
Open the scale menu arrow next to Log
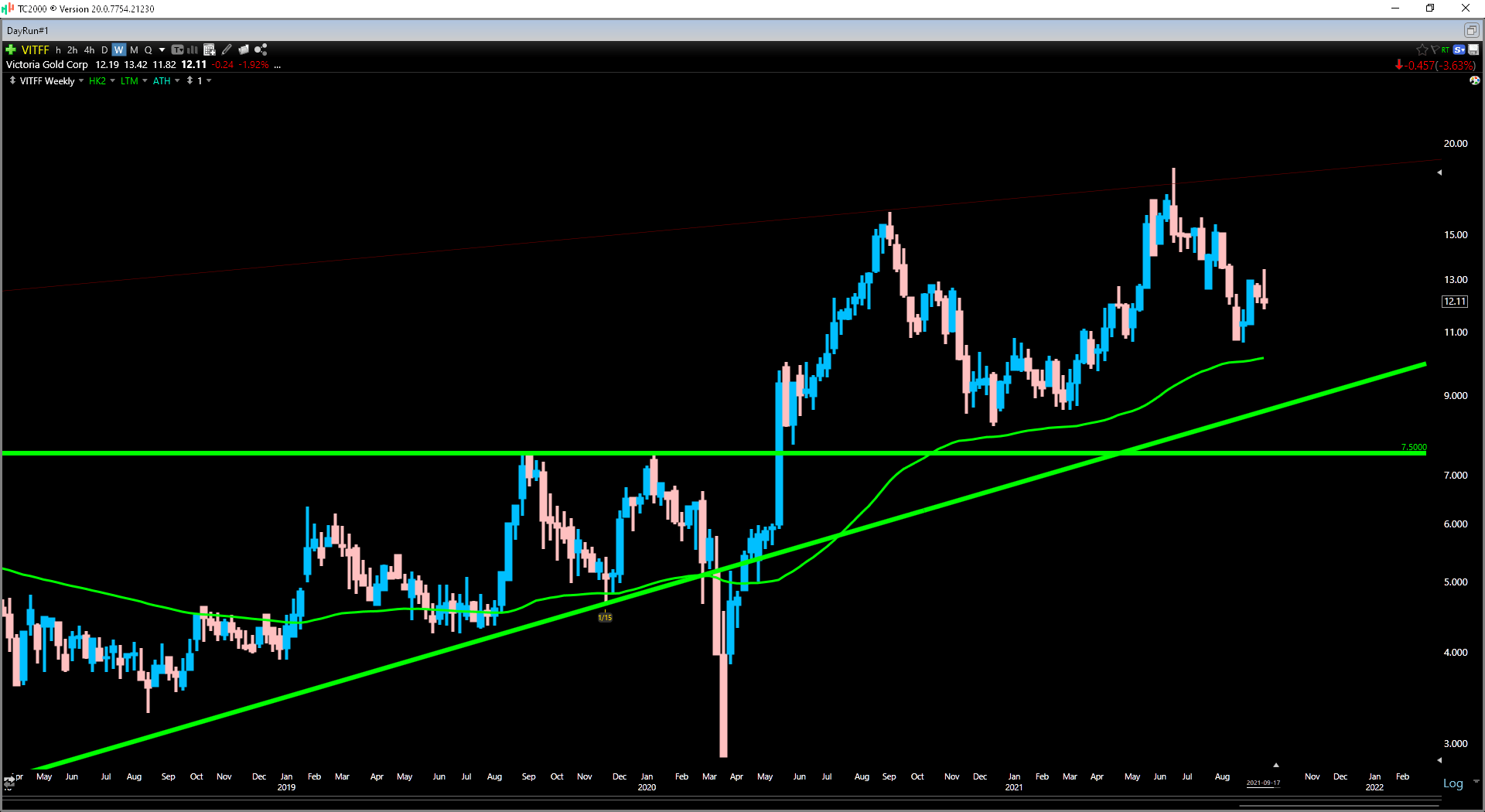click(x=1476, y=782)
